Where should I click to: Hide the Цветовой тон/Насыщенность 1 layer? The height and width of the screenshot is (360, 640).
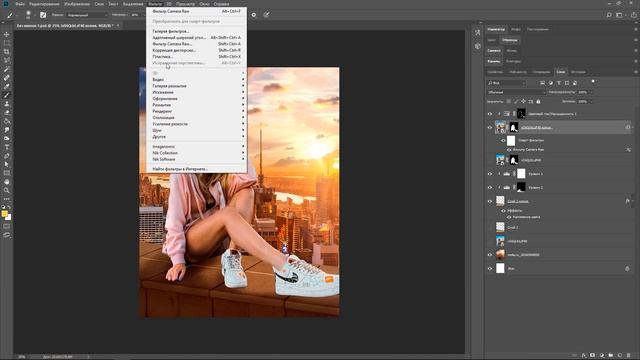click(490, 114)
